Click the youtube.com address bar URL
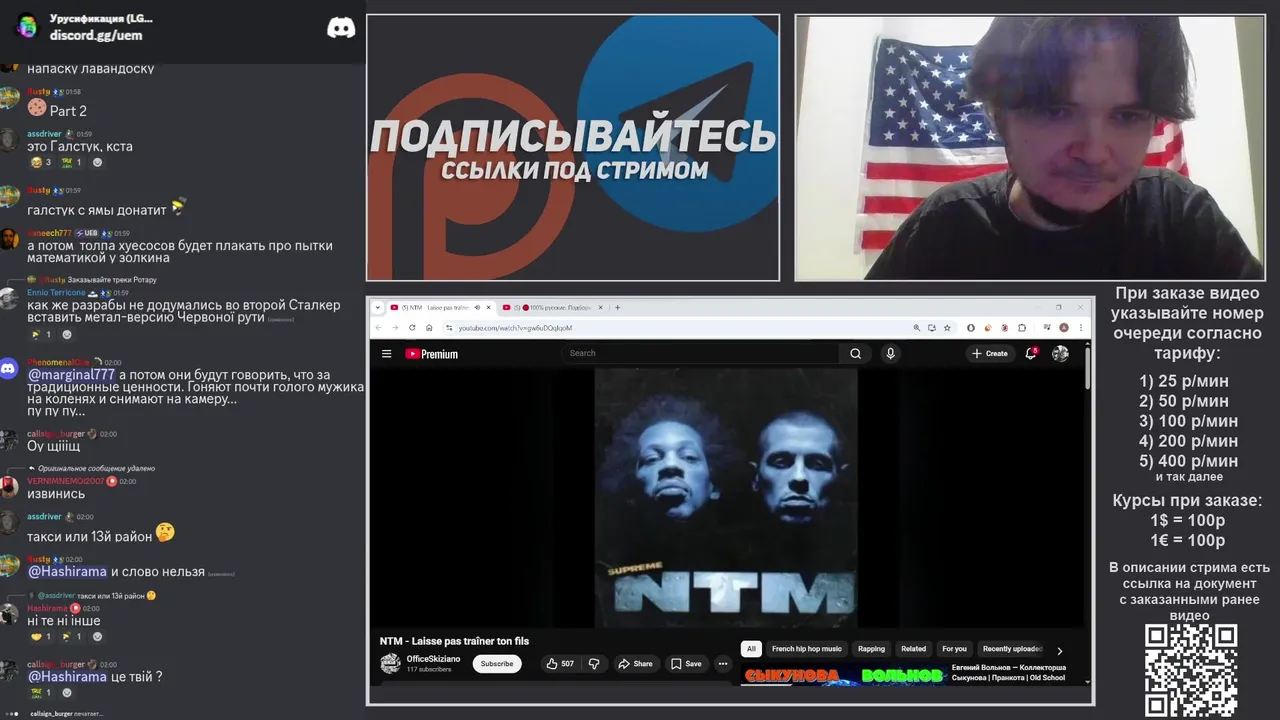 [x=515, y=327]
